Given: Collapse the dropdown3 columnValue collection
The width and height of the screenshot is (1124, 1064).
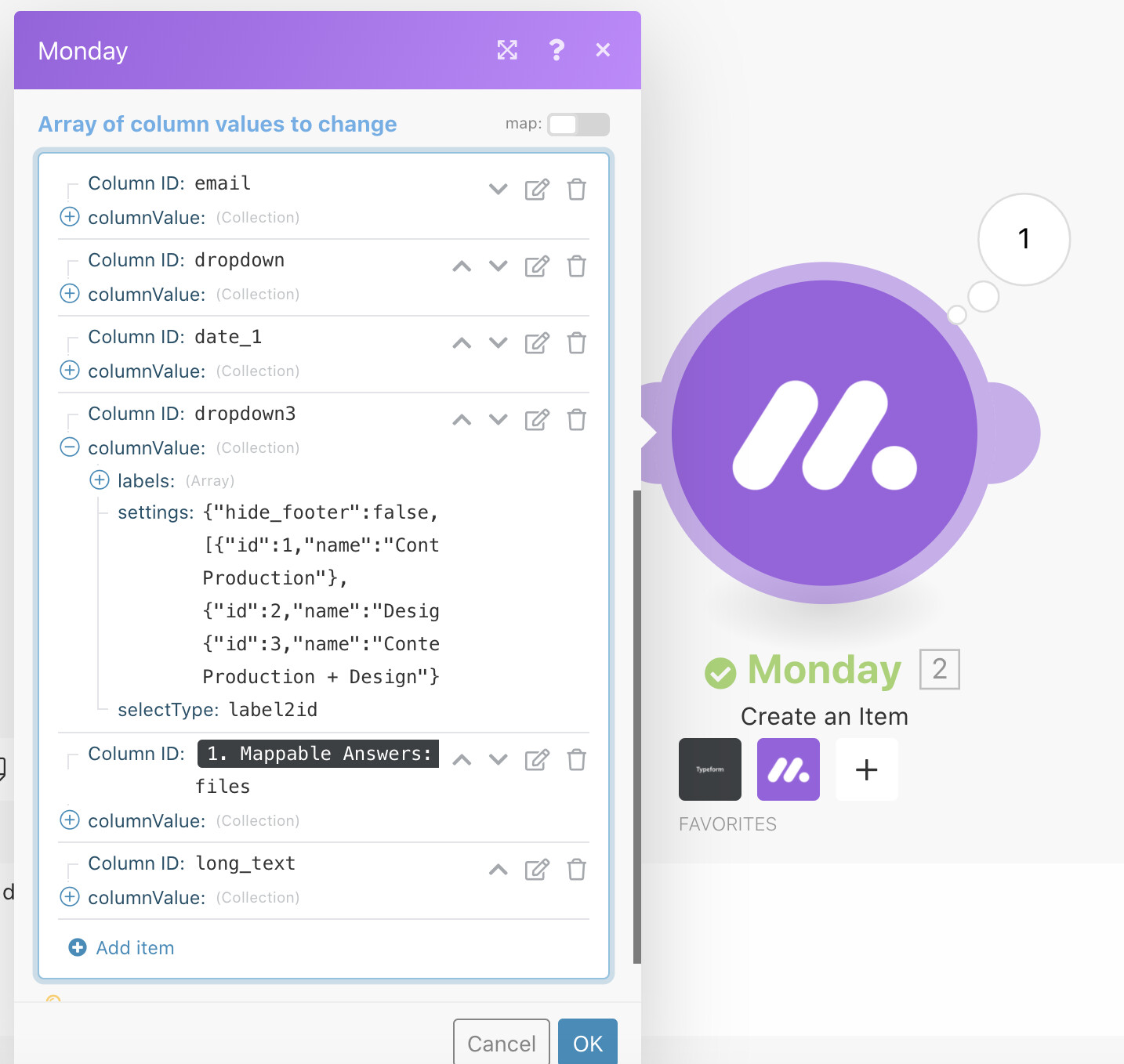Looking at the screenshot, I should pyautogui.click(x=70, y=447).
